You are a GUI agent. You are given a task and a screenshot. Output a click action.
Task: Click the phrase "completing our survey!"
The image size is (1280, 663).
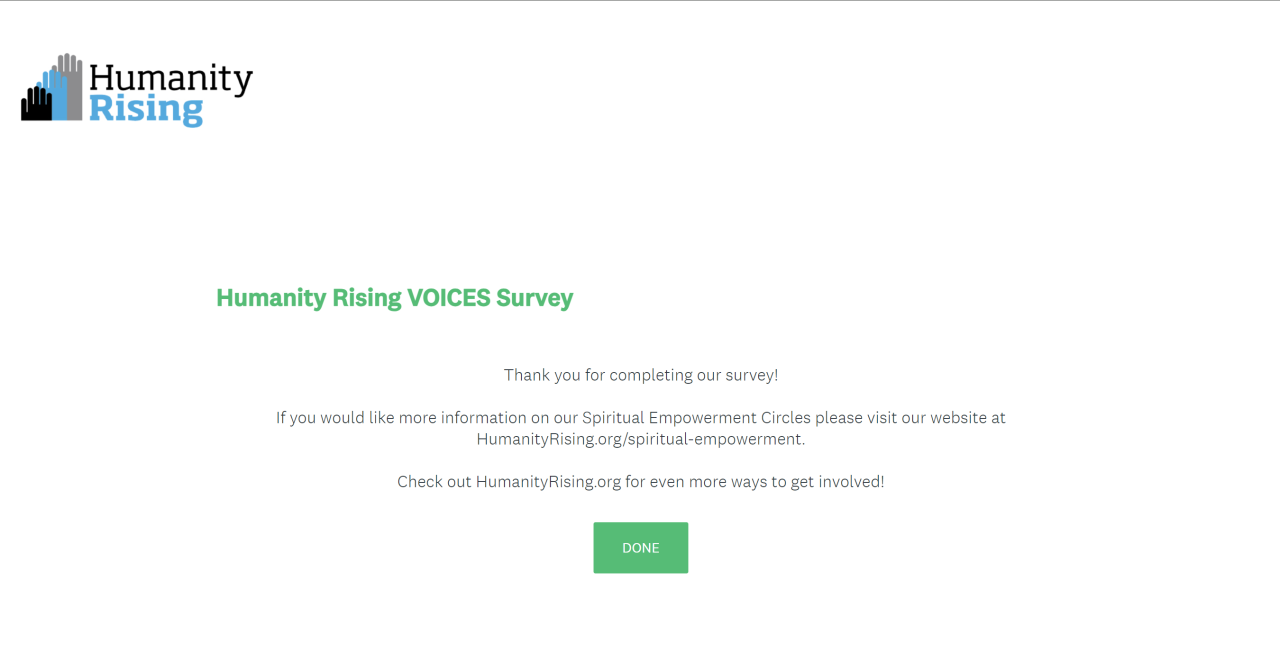(x=693, y=376)
